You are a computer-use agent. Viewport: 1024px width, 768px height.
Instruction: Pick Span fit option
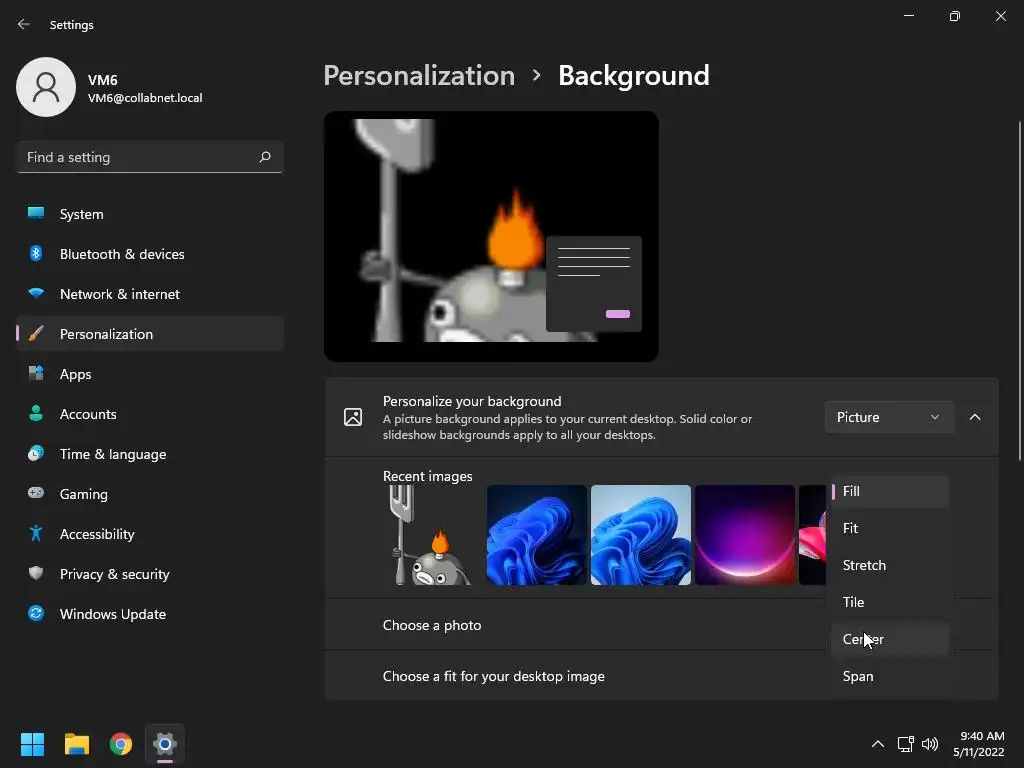pyautogui.click(x=889, y=677)
